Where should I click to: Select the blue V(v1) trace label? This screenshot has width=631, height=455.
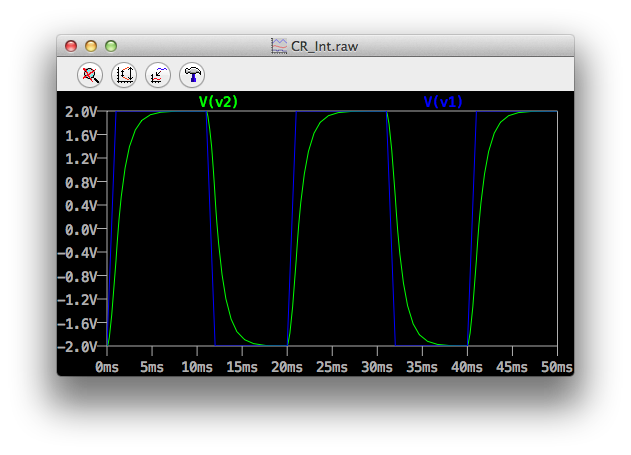coord(443,101)
